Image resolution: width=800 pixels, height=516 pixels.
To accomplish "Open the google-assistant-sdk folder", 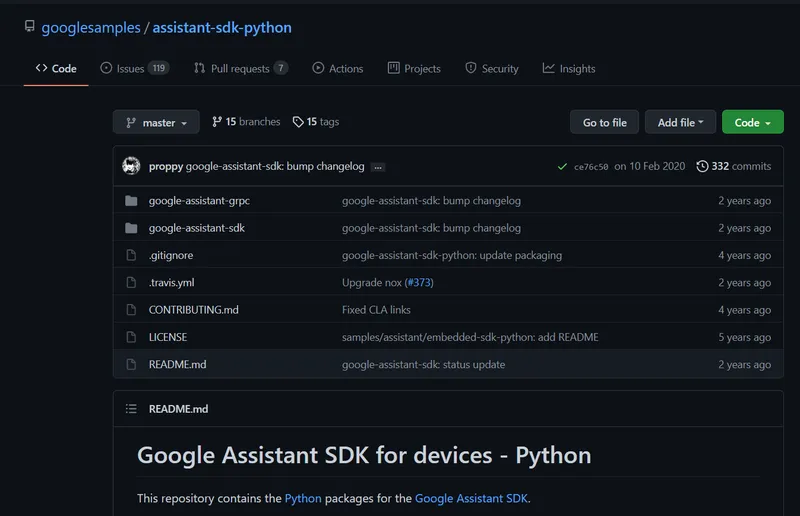I will (x=197, y=228).
